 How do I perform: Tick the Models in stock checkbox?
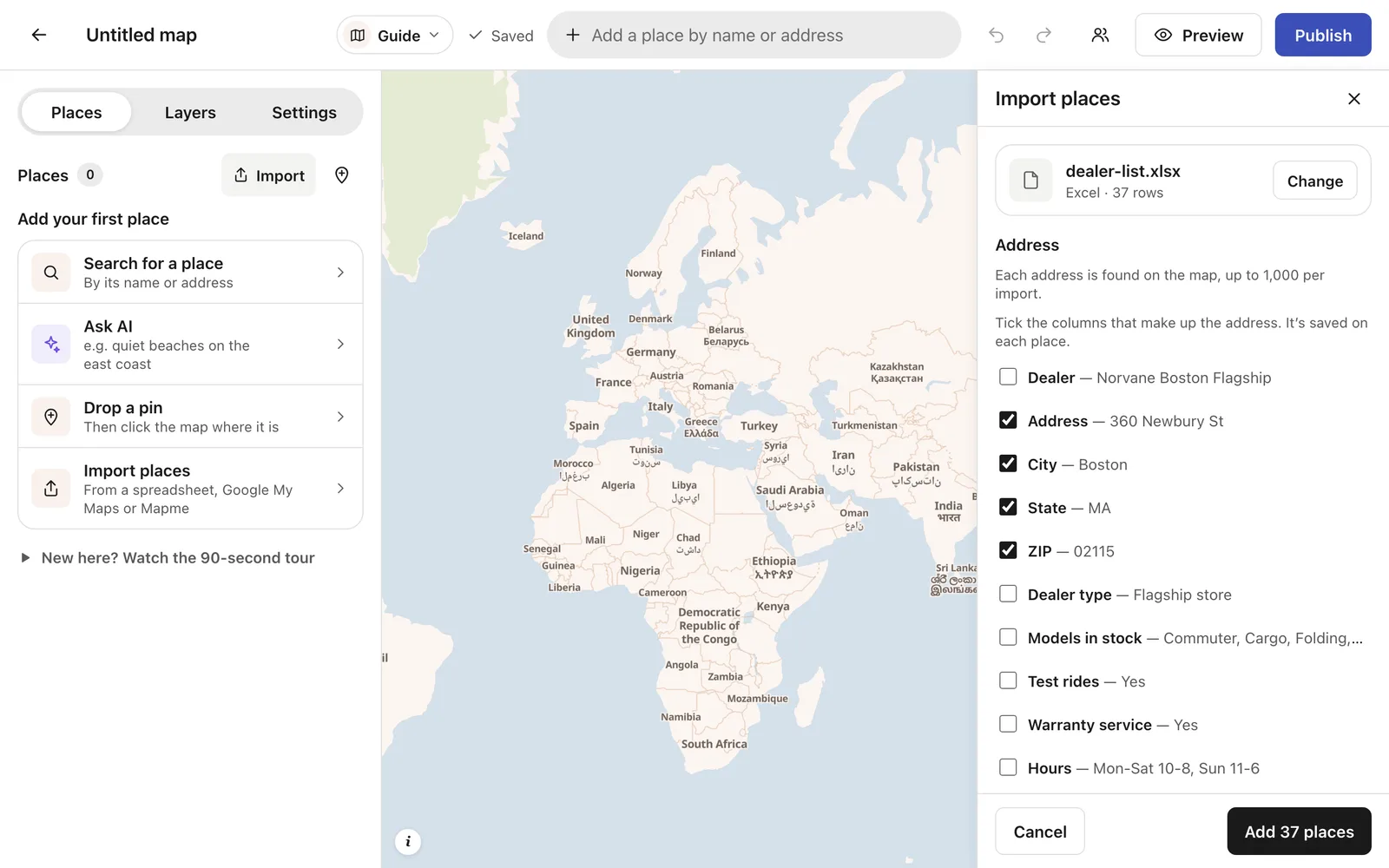[1008, 637]
